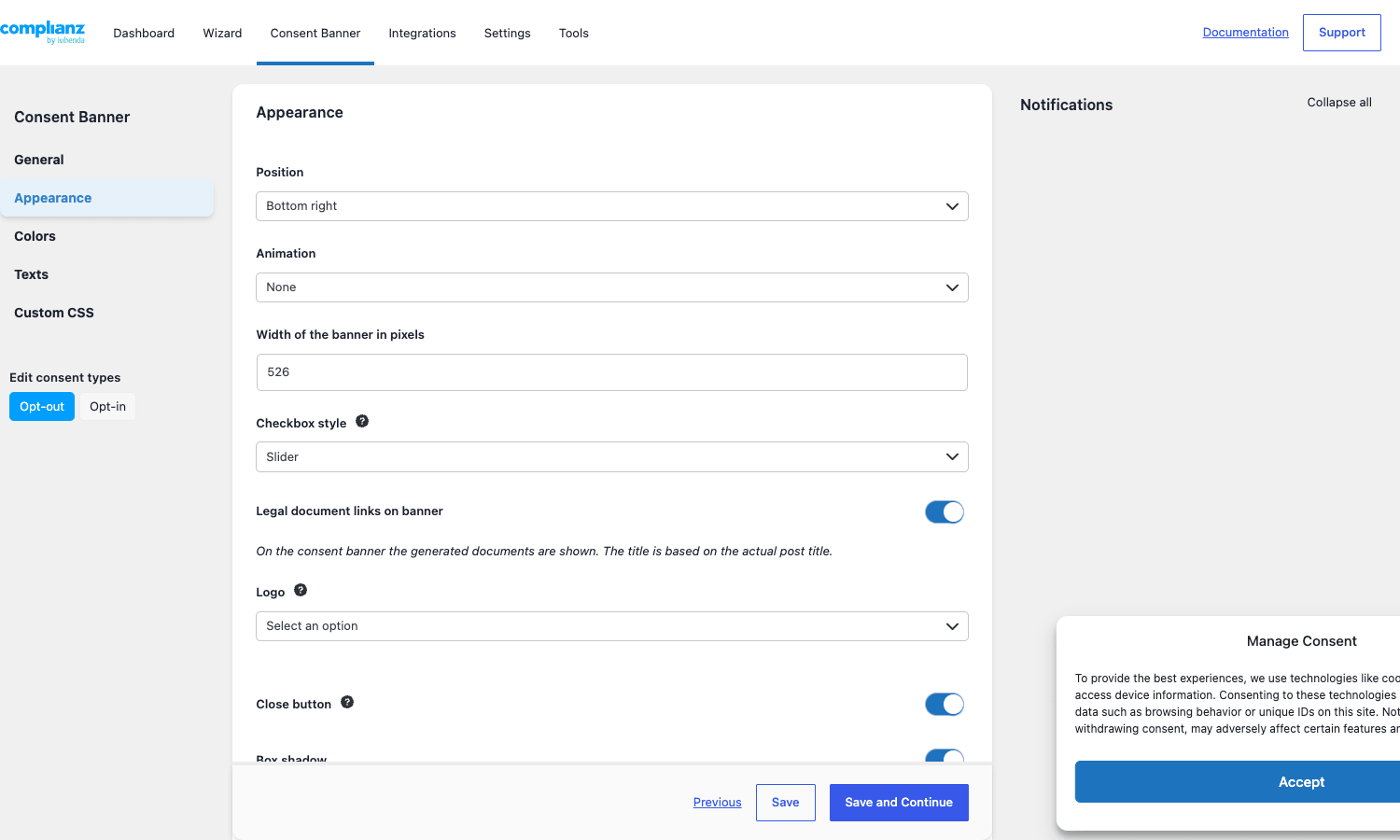Open the Settings tab
This screenshot has width=1400, height=840.
click(x=508, y=33)
